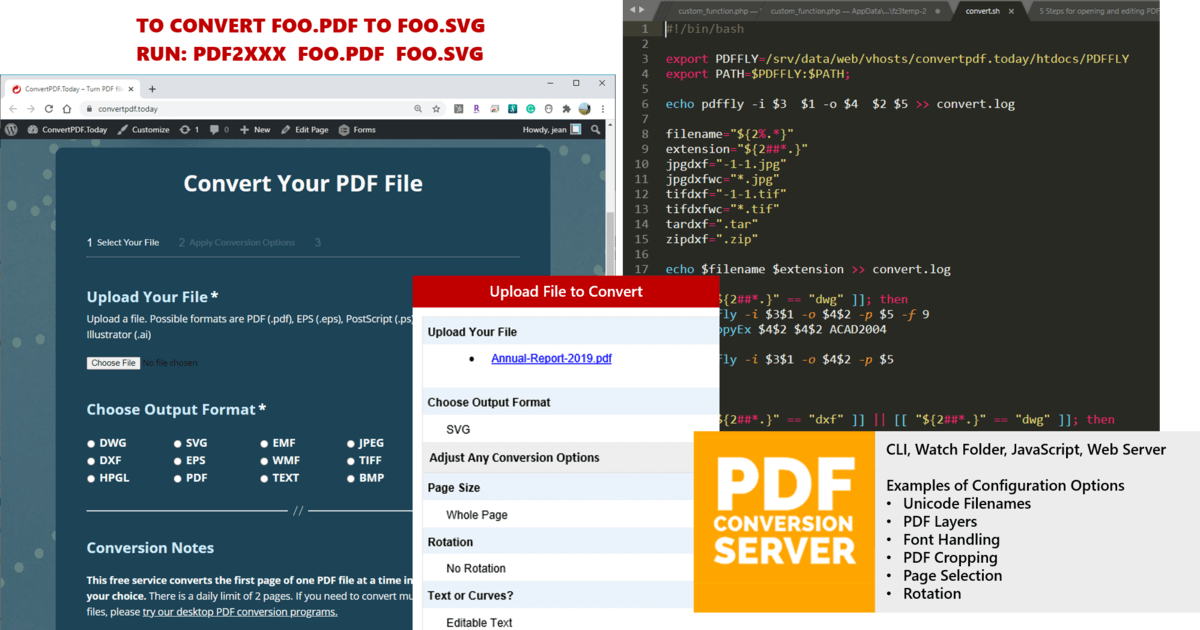Open the Forms icon in admin bar
The height and width of the screenshot is (630, 1200).
coord(342,130)
